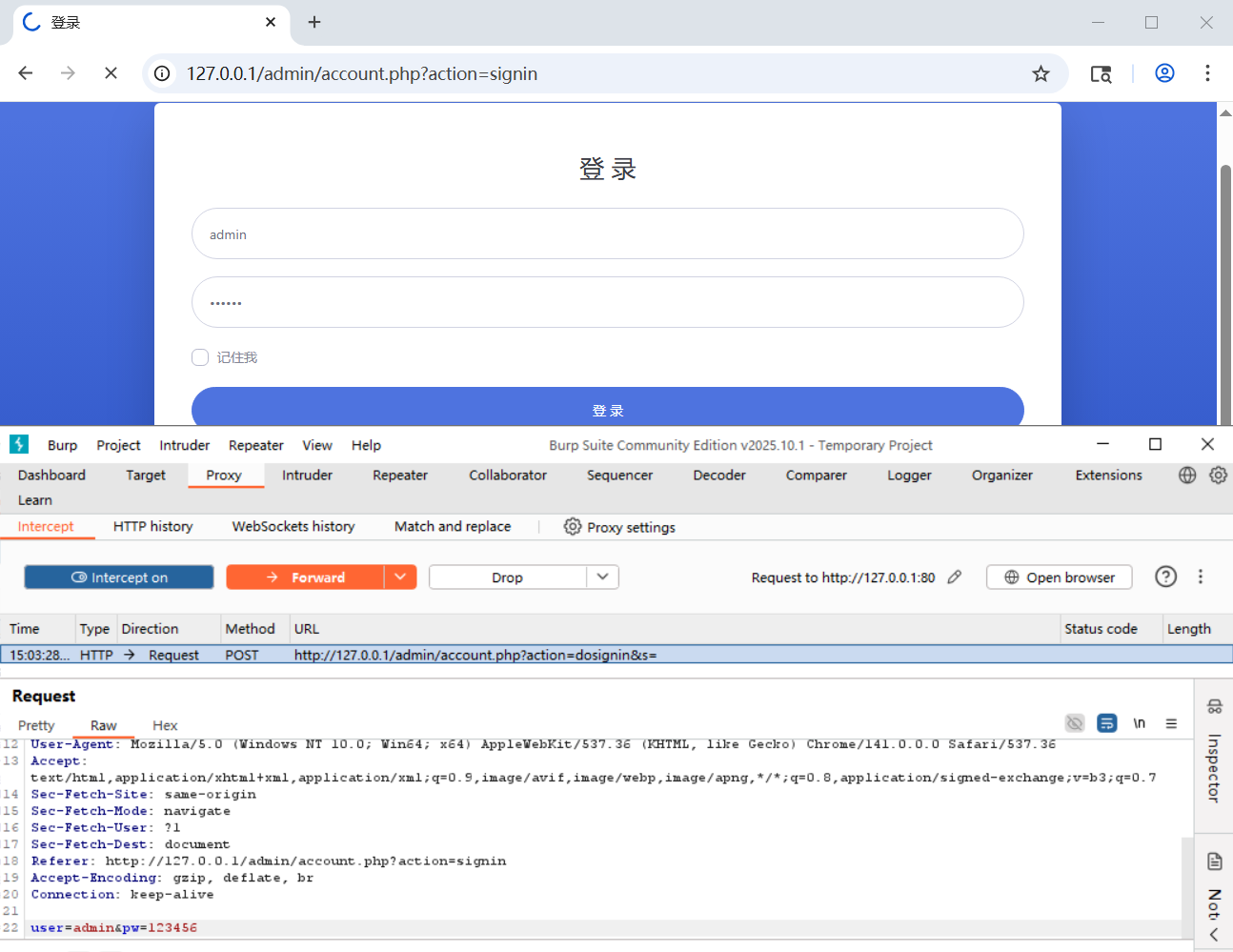Open the Burp menu

click(62, 445)
